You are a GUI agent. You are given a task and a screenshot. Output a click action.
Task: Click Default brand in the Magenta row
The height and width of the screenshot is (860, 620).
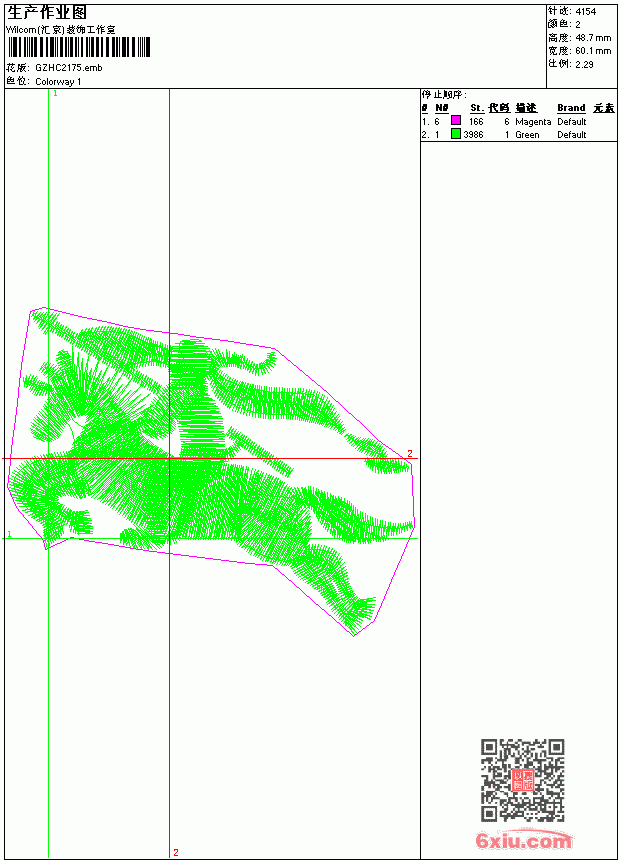pyautogui.click(x=571, y=122)
